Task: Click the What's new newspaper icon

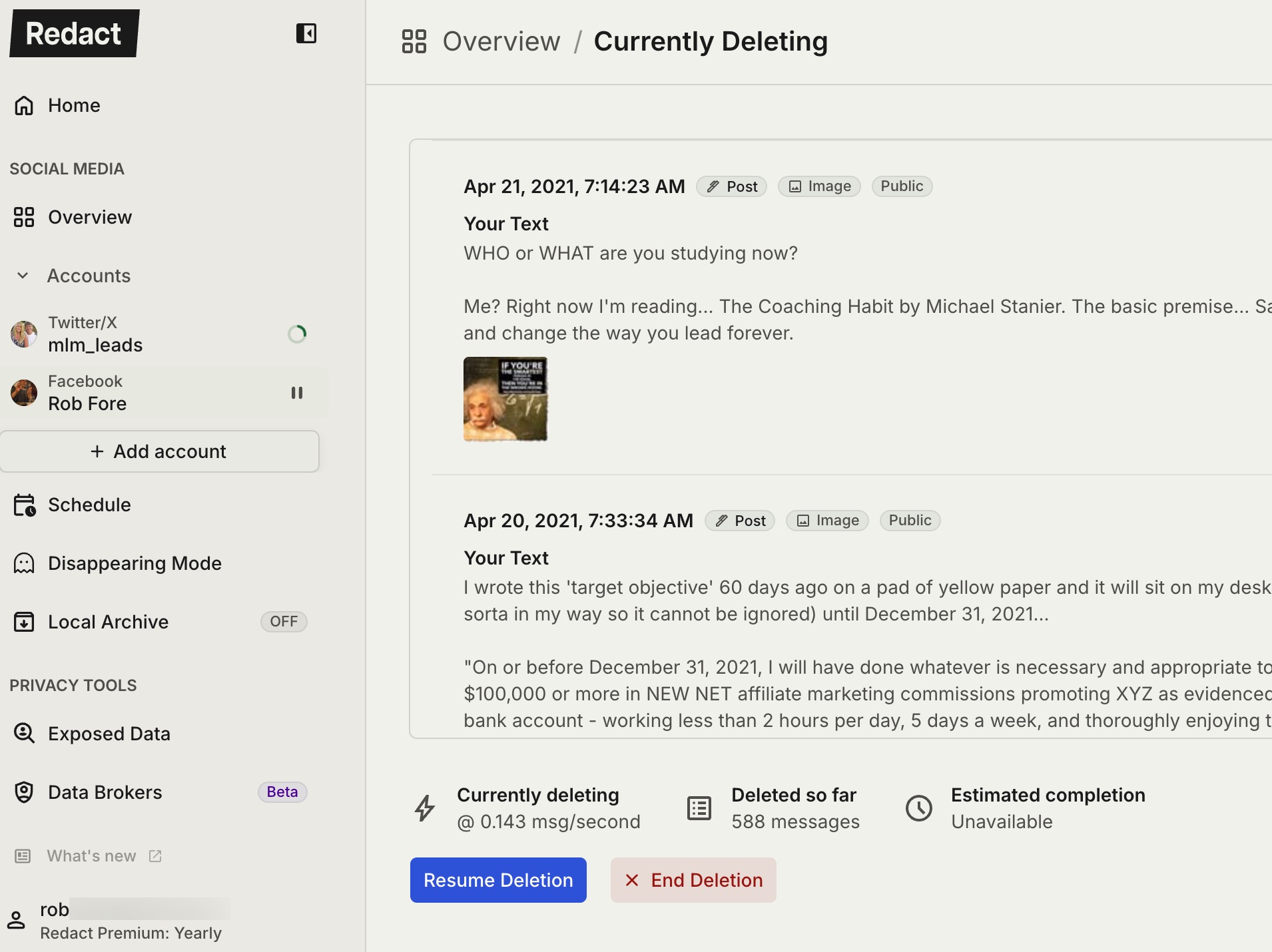Action: (23, 856)
